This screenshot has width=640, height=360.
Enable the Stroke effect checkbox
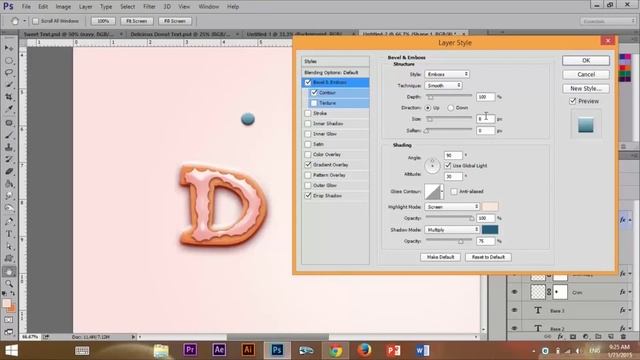[308, 113]
